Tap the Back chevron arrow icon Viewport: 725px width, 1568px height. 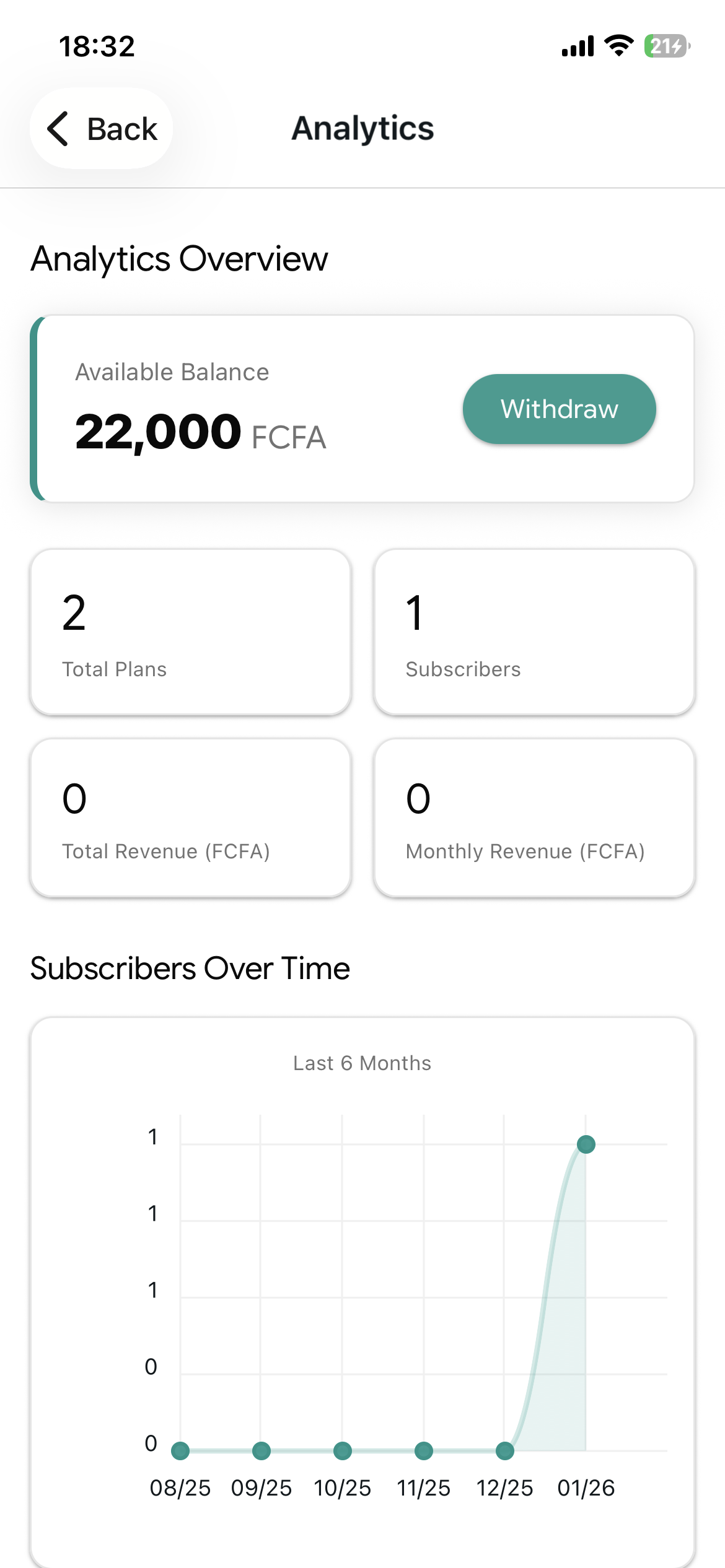tap(58, 129)
